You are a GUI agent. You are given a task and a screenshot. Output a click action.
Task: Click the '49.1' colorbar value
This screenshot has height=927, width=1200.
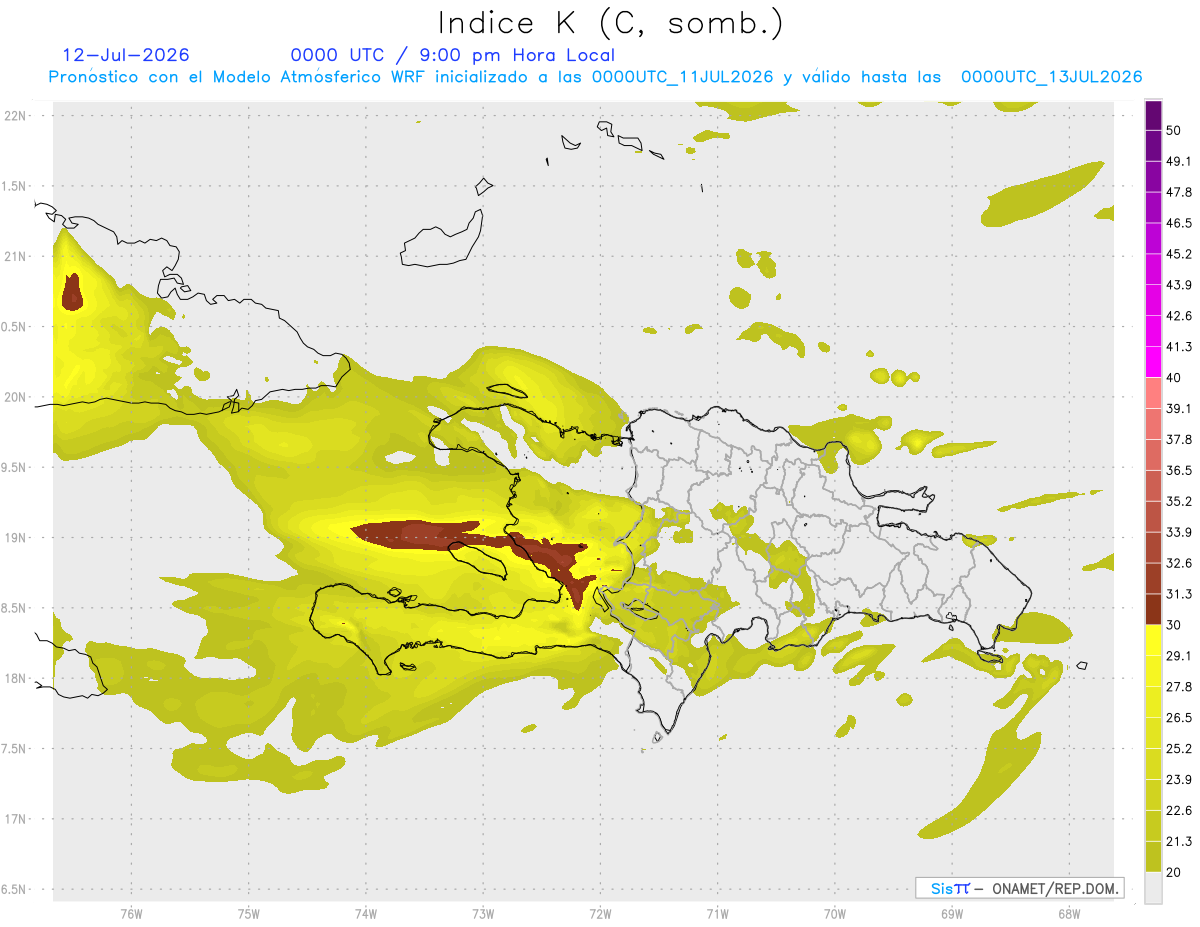click(1180, 161)
